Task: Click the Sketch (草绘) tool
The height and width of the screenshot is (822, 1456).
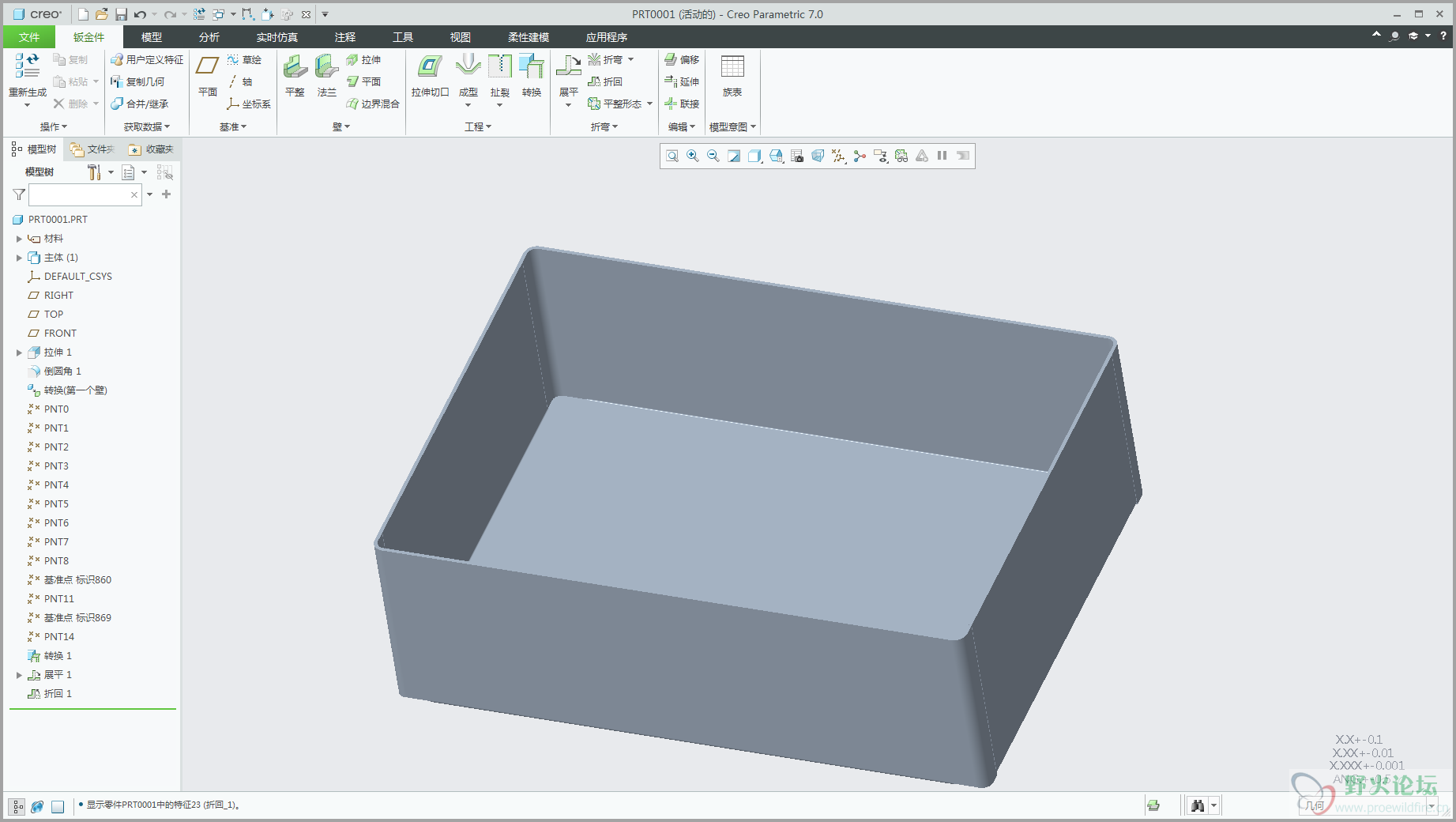Action: pyautogui.click(x=244, y=60)
